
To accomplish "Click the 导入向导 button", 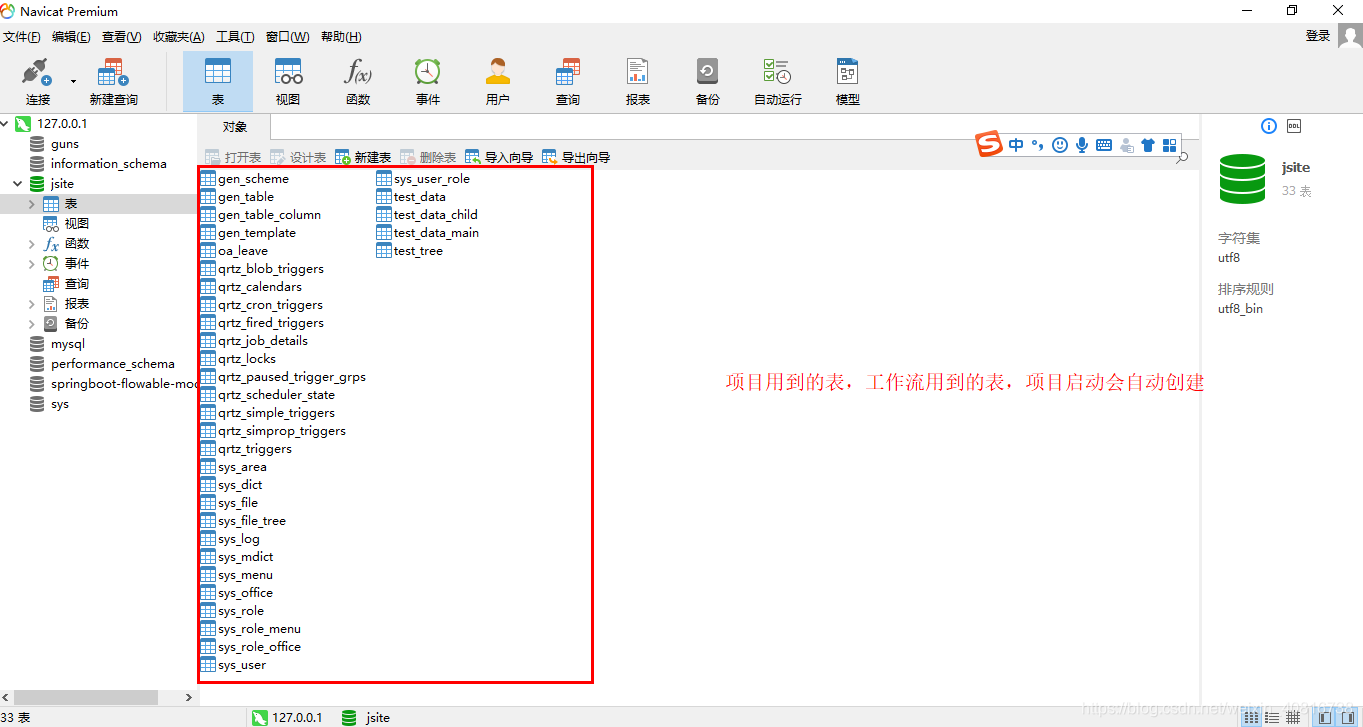I will point(499,157).
